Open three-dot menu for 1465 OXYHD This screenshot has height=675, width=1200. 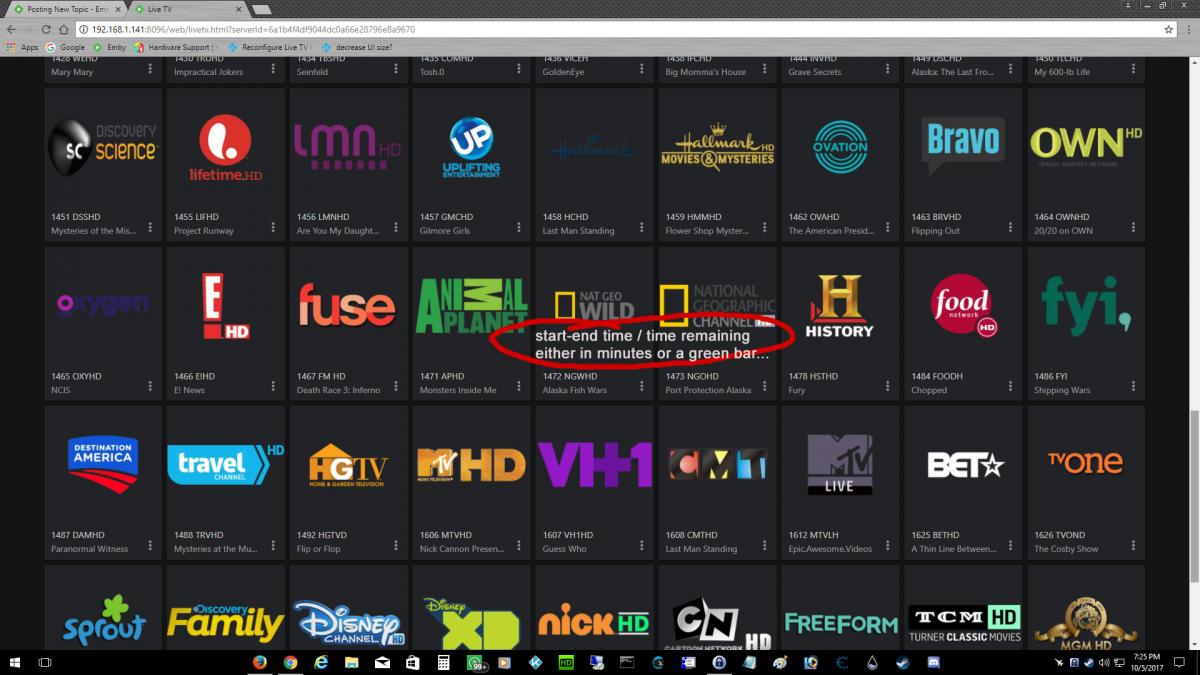click(x=150, y=386)
